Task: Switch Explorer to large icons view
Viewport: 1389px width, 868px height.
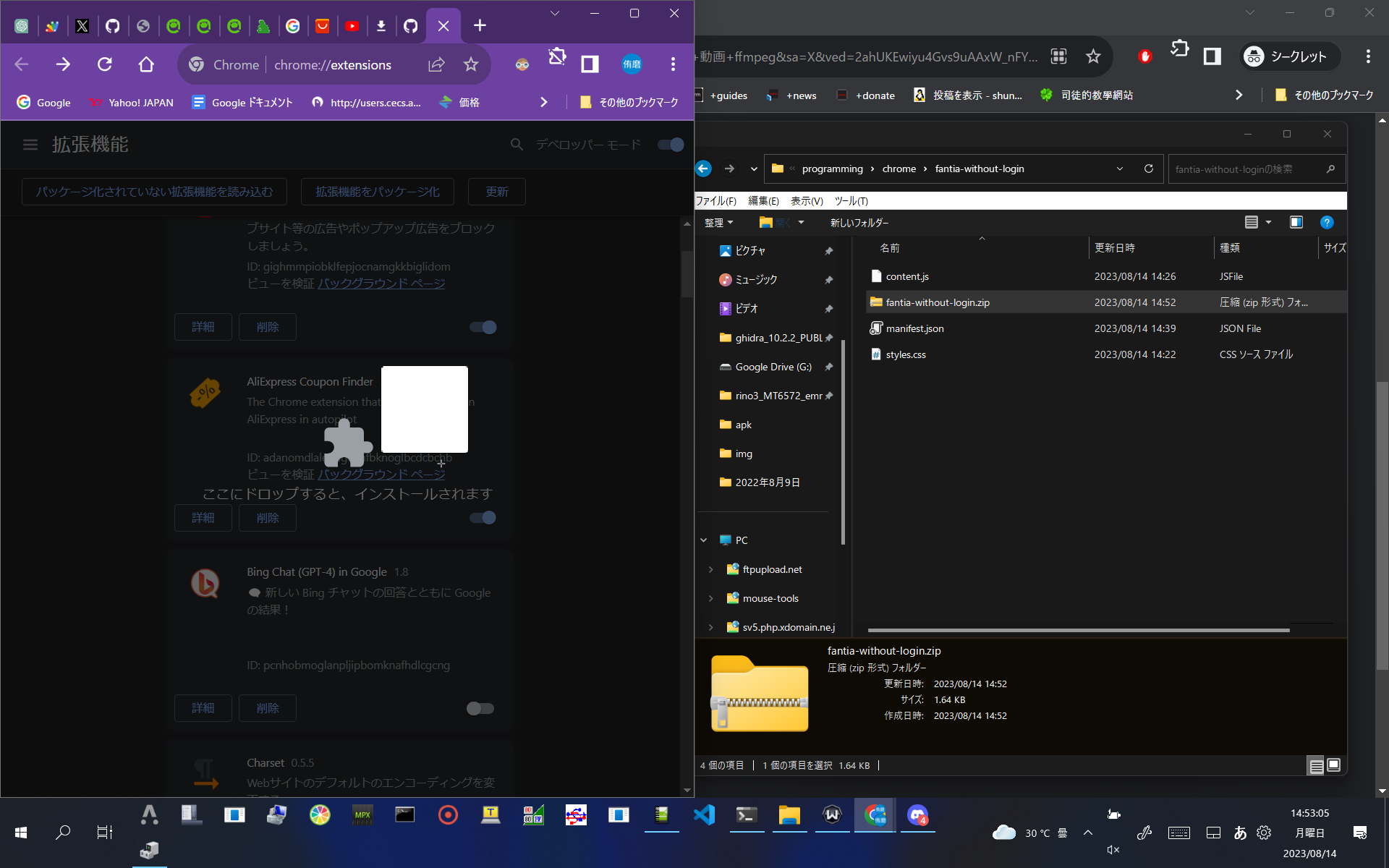Action: (1333, 765)
